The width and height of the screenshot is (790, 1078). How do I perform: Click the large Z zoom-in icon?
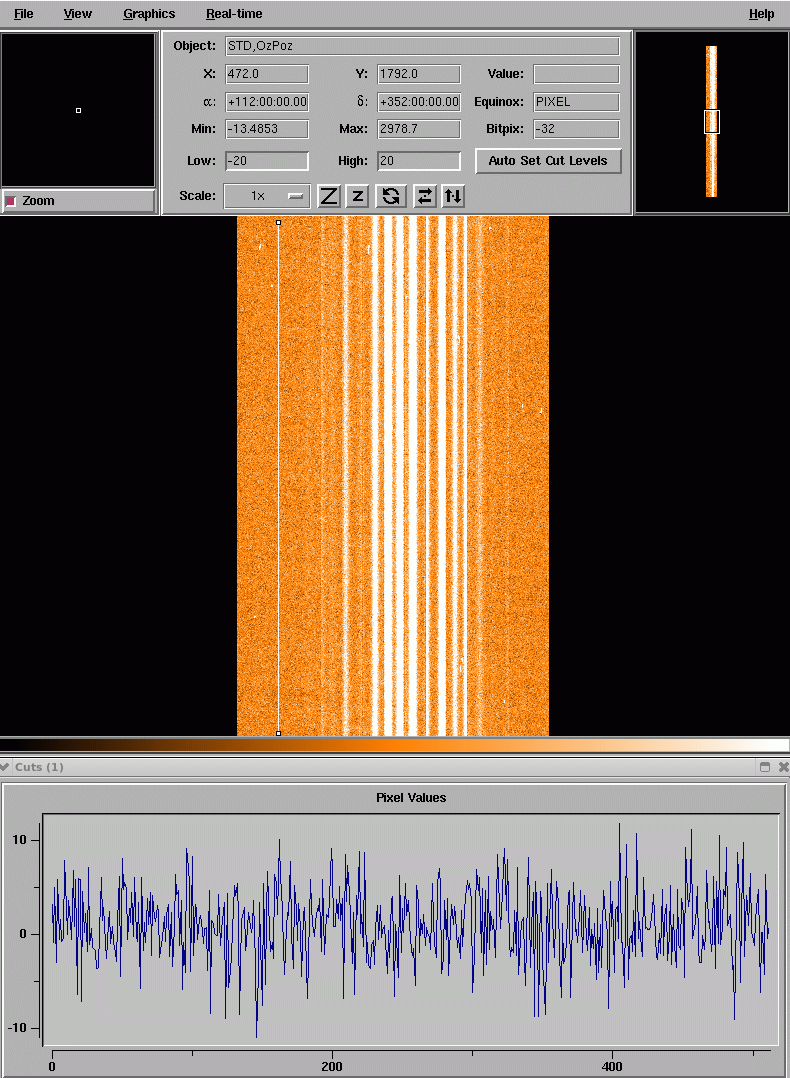(x=329, y=196)
